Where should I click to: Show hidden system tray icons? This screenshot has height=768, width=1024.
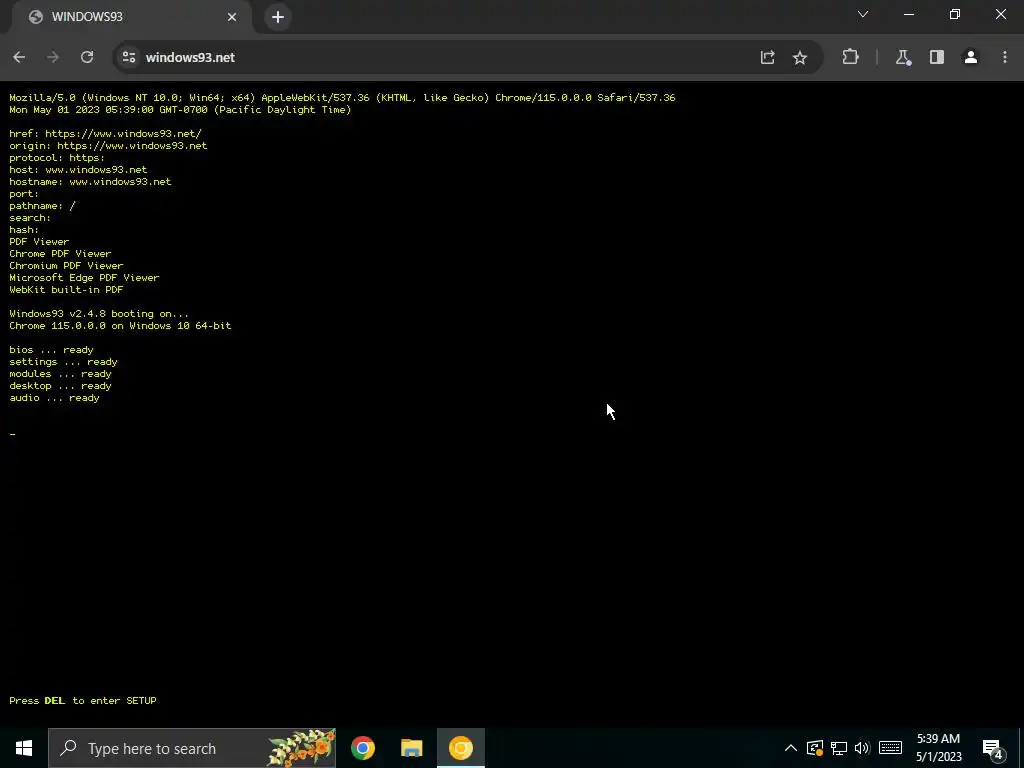[791, 748]
